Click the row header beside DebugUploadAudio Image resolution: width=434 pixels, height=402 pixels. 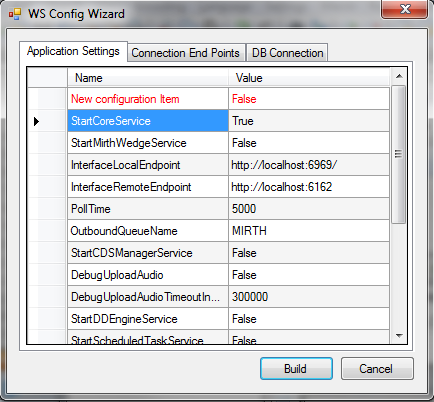[x=47, y=275]
